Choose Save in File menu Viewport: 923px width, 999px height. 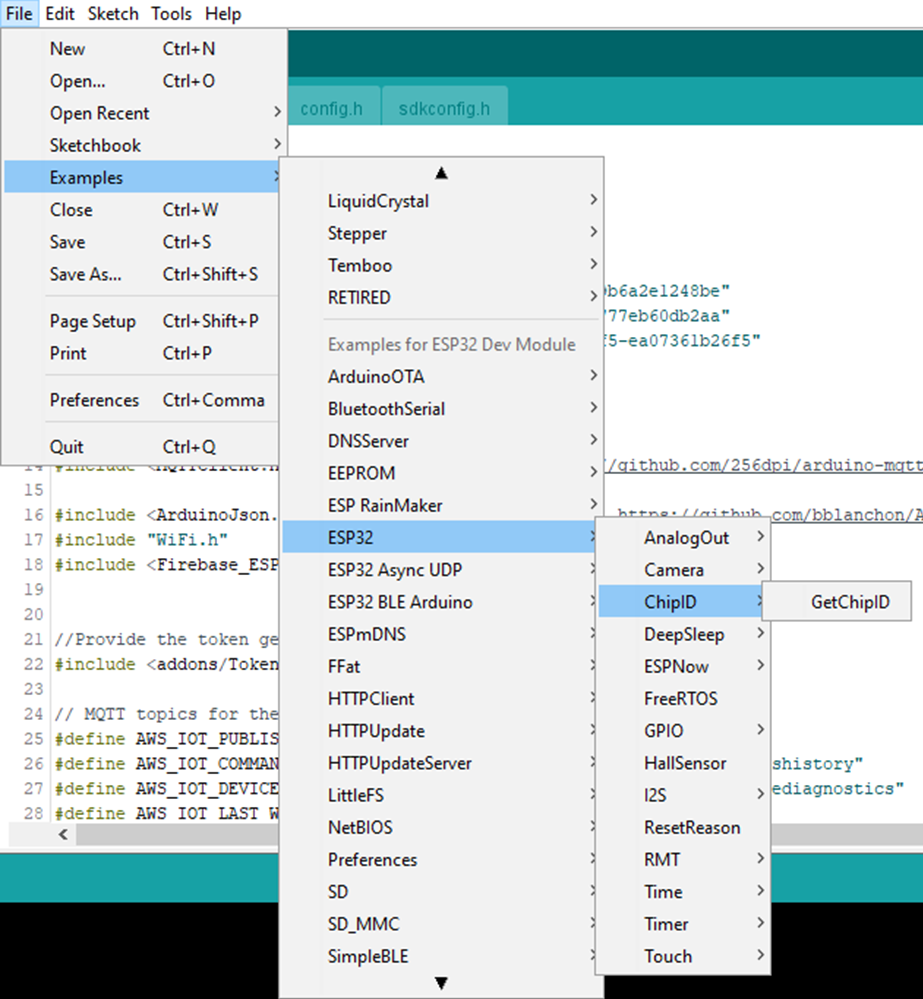pos(143,241)
